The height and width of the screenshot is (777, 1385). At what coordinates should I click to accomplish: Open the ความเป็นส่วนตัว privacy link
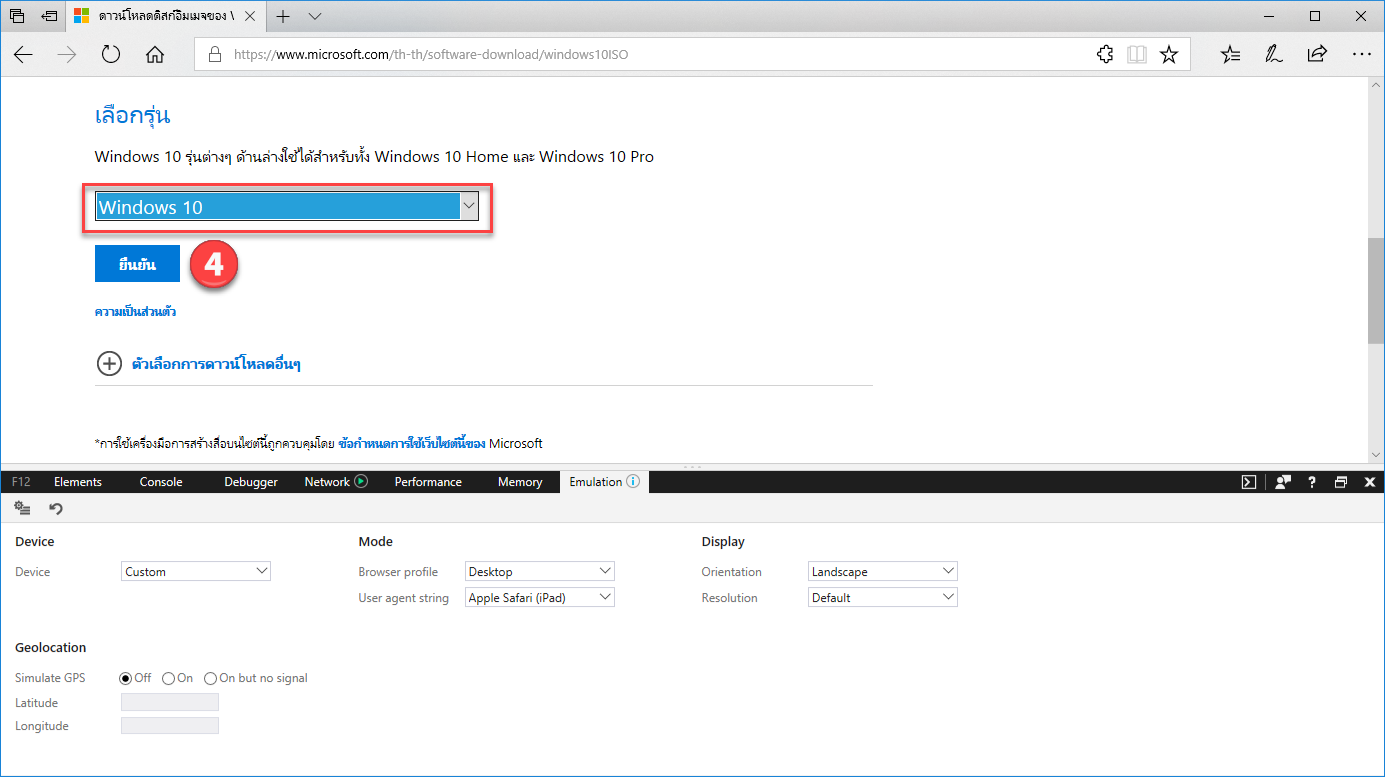point(135,312)
